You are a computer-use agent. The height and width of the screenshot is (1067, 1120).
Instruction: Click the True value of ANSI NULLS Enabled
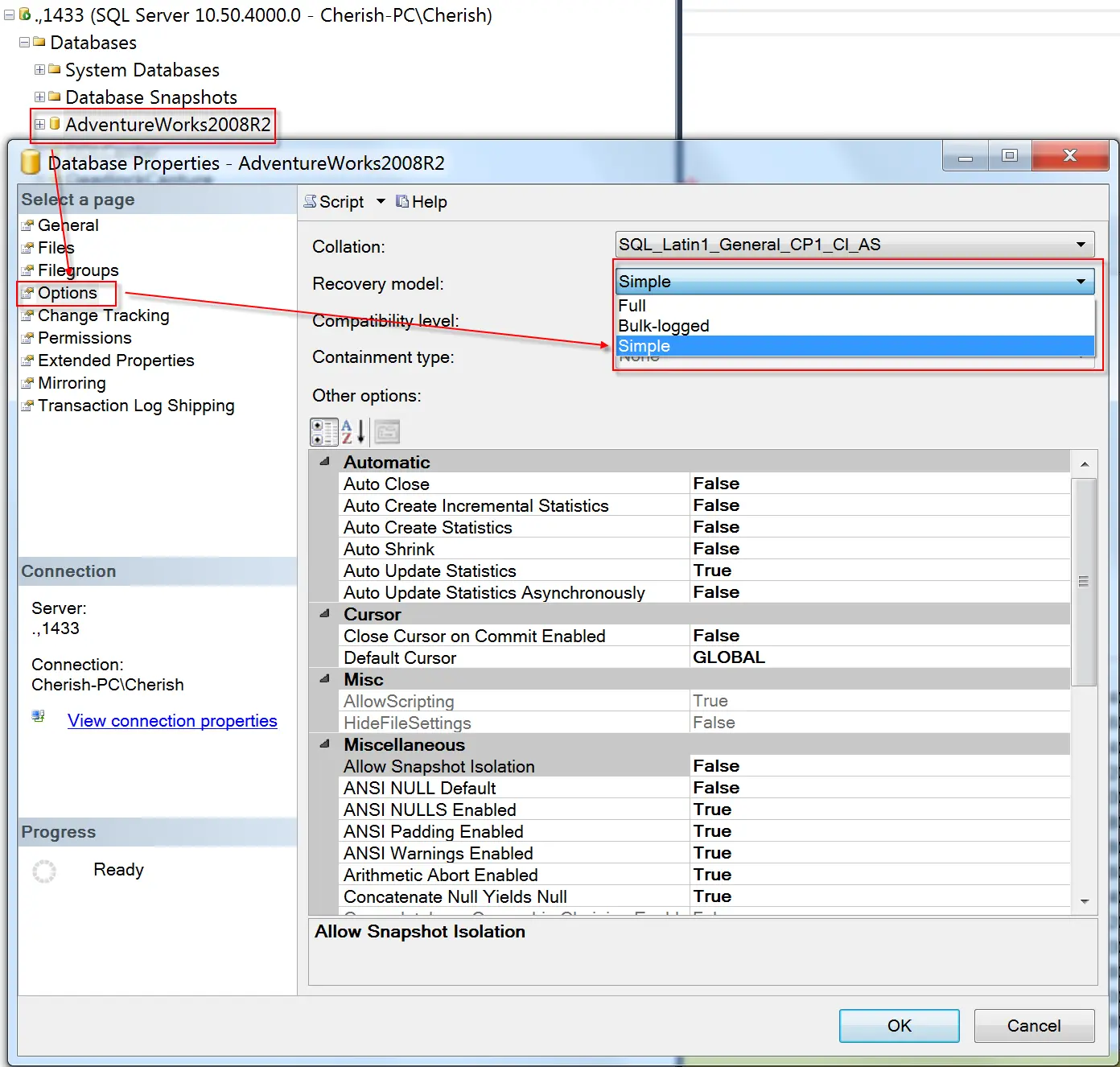(x=712, y=810)
